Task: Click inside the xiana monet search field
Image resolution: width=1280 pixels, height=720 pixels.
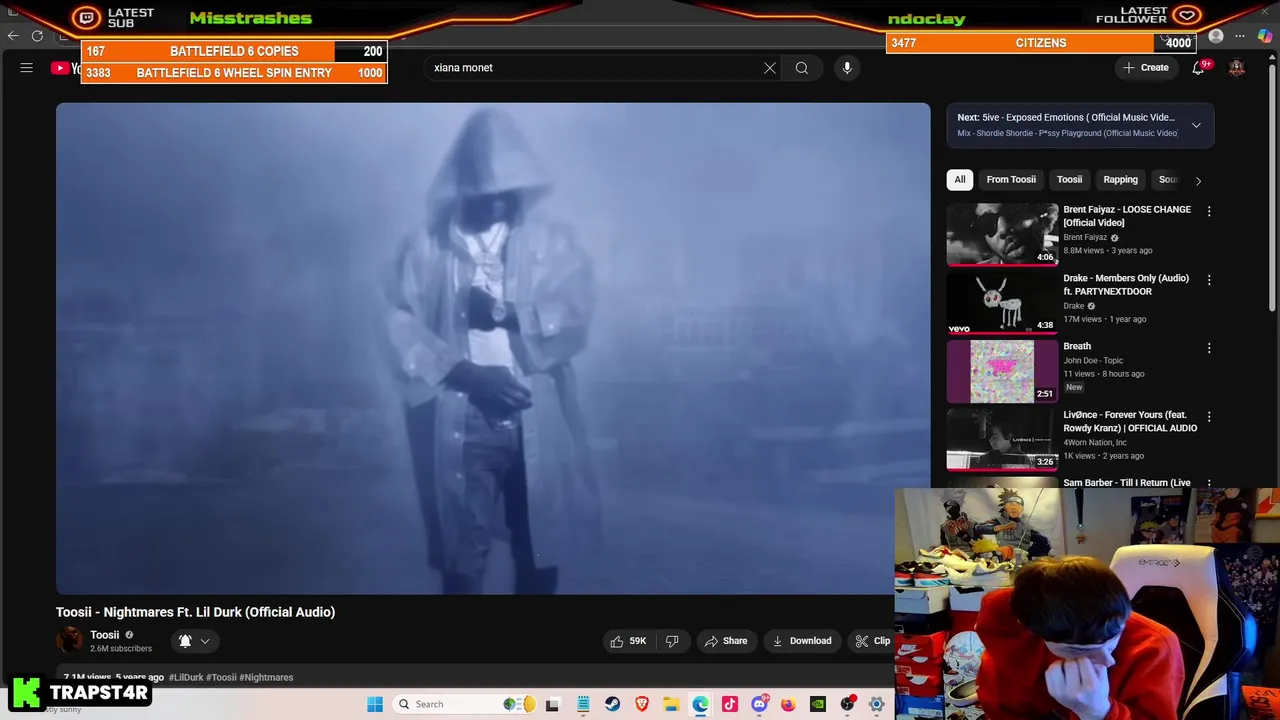Action: (x=595, y=68)
